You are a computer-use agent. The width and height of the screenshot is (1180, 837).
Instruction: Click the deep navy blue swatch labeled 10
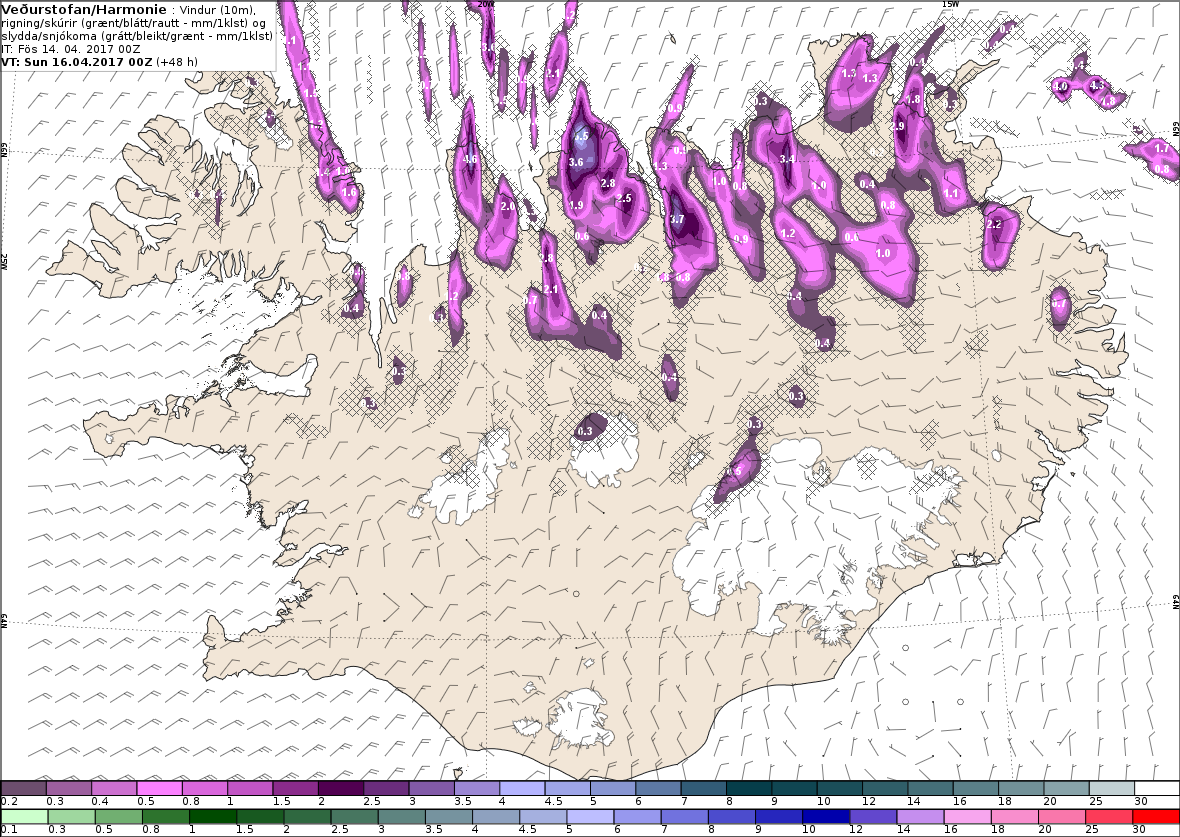[x=826, y=817]
